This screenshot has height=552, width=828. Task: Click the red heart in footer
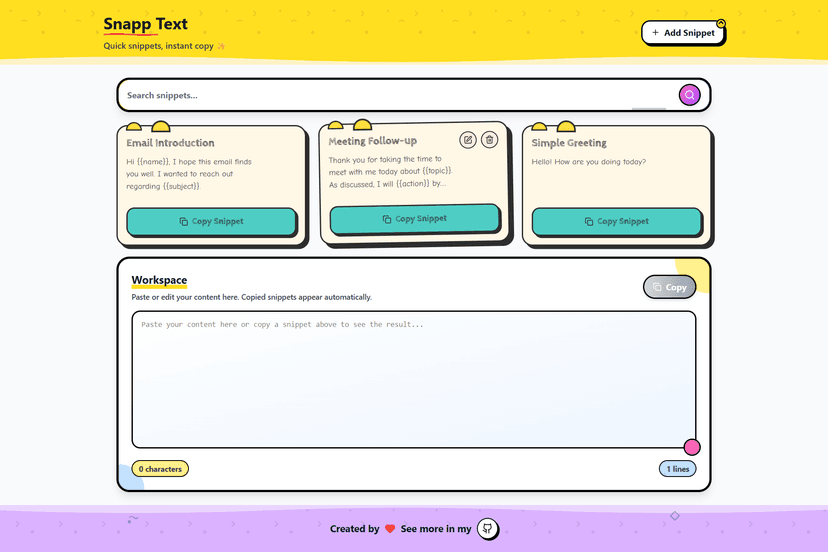(390, 529)
